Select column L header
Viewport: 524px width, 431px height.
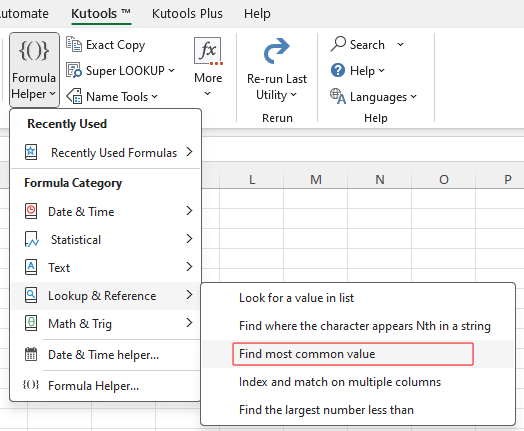252,179
